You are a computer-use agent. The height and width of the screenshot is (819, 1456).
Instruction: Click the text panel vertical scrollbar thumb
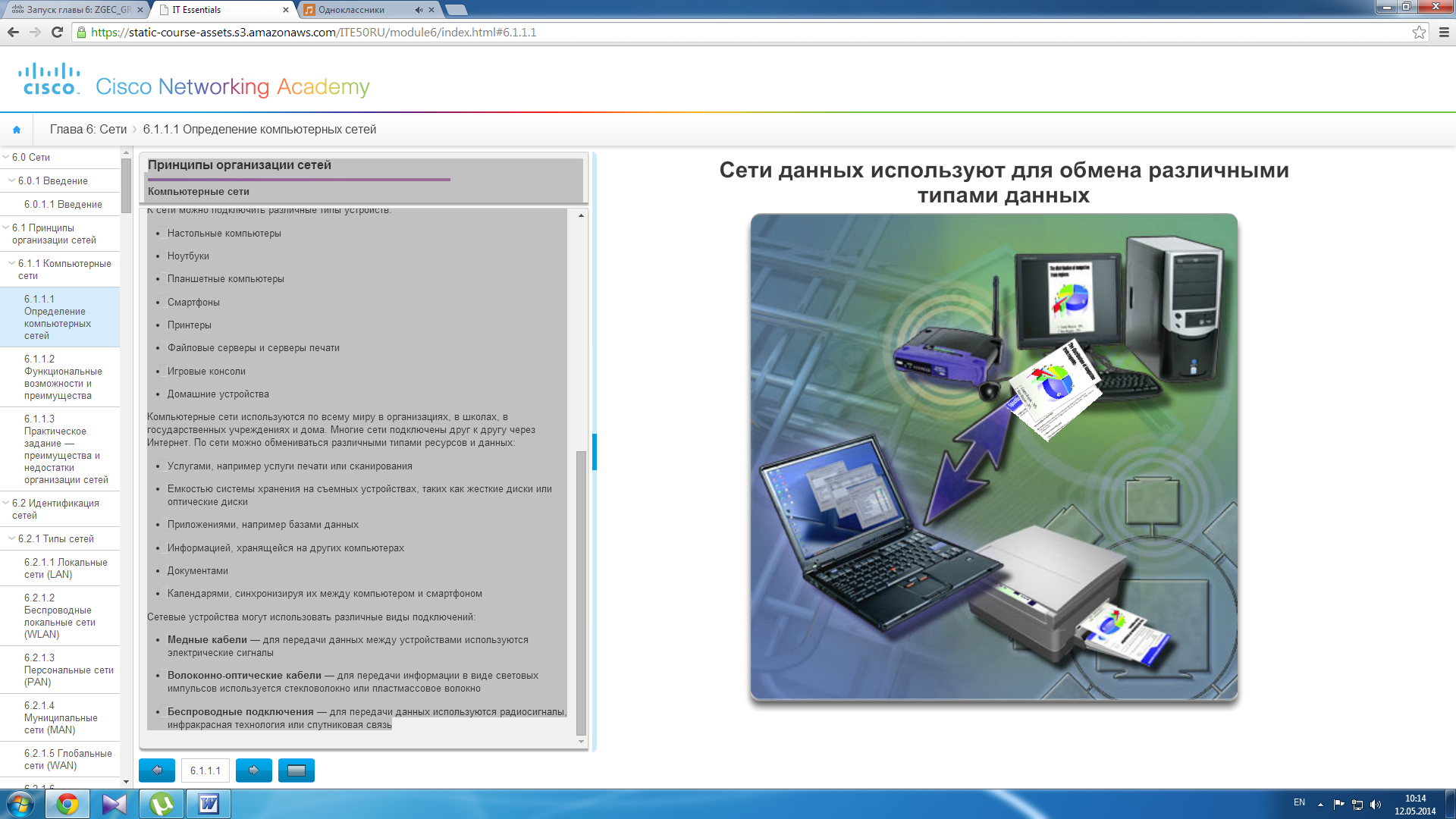pos(581,591)
